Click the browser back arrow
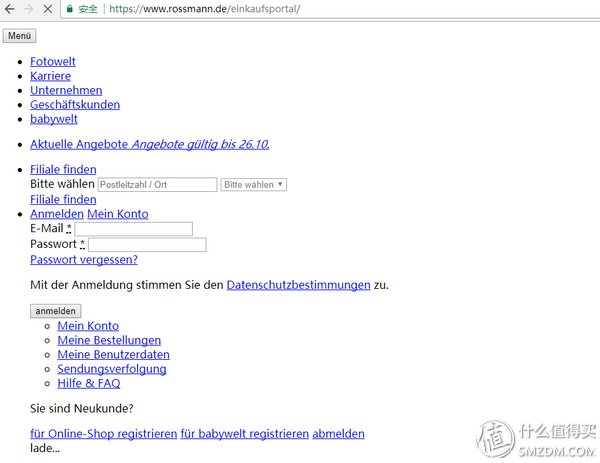The width and height of the screenshot is (600, 463). point(10,9)
